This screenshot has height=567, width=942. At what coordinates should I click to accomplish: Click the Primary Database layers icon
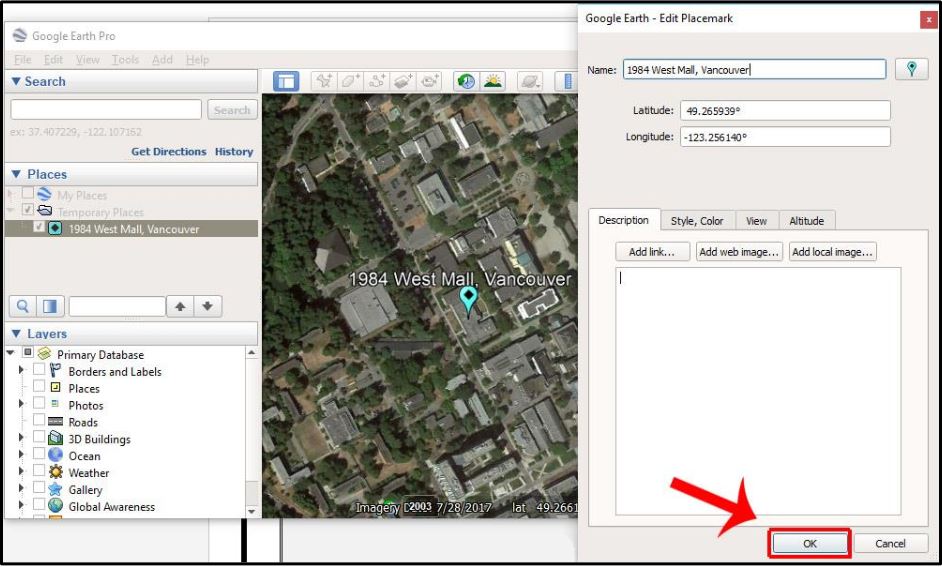click(43, 354)
